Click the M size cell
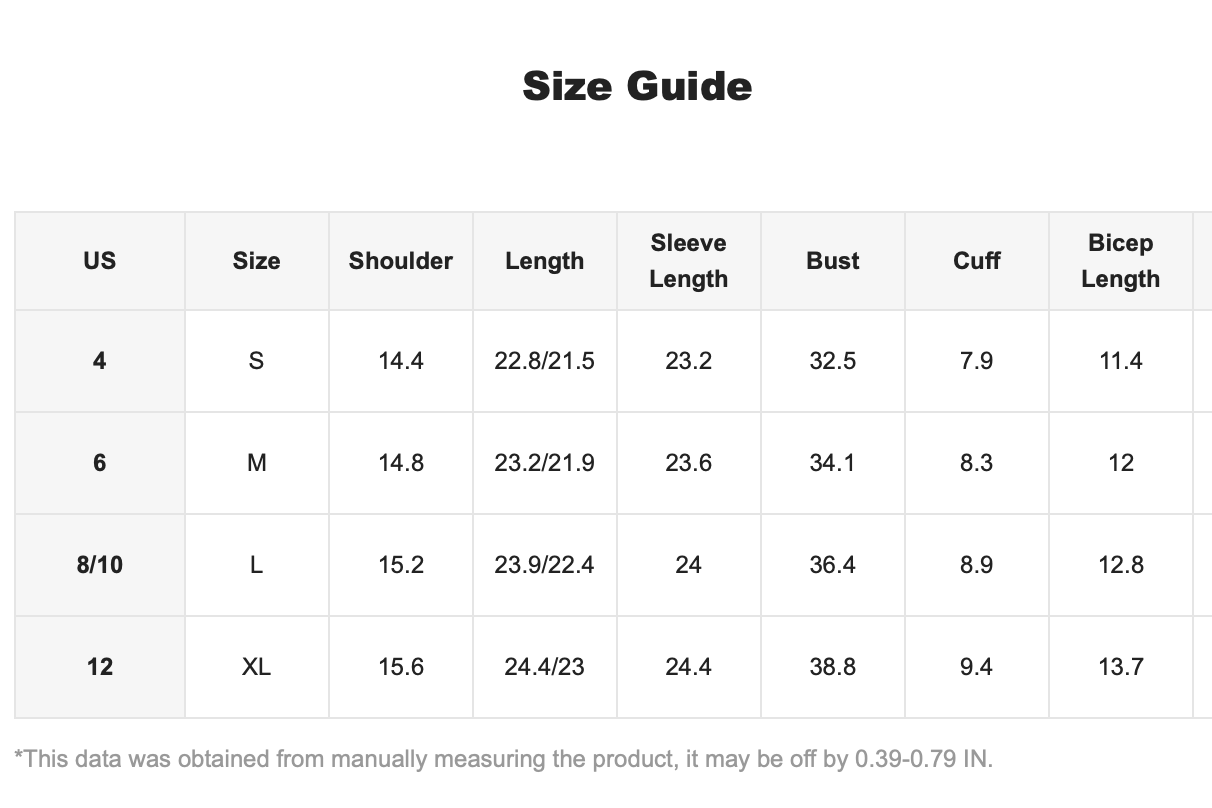Screen dimensions: 1212x808 257,463
